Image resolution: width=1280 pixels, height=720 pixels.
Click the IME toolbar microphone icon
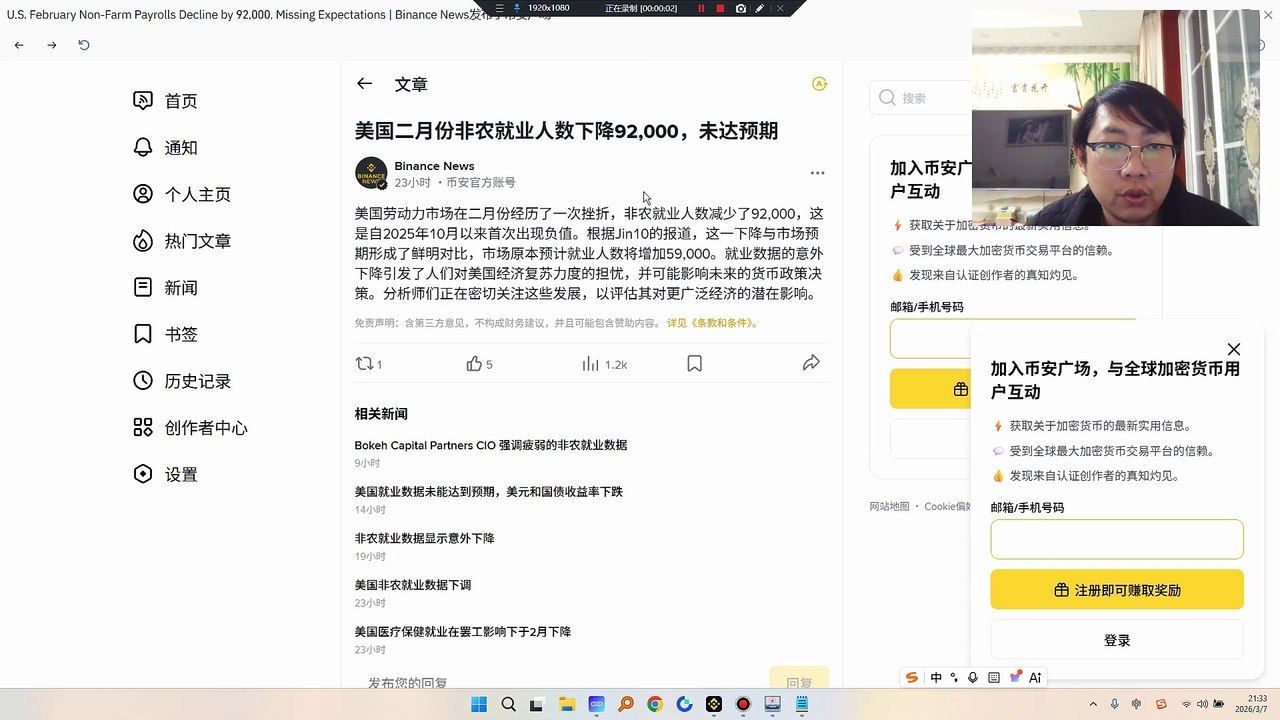pyautogui.click(x=973, y=677)
